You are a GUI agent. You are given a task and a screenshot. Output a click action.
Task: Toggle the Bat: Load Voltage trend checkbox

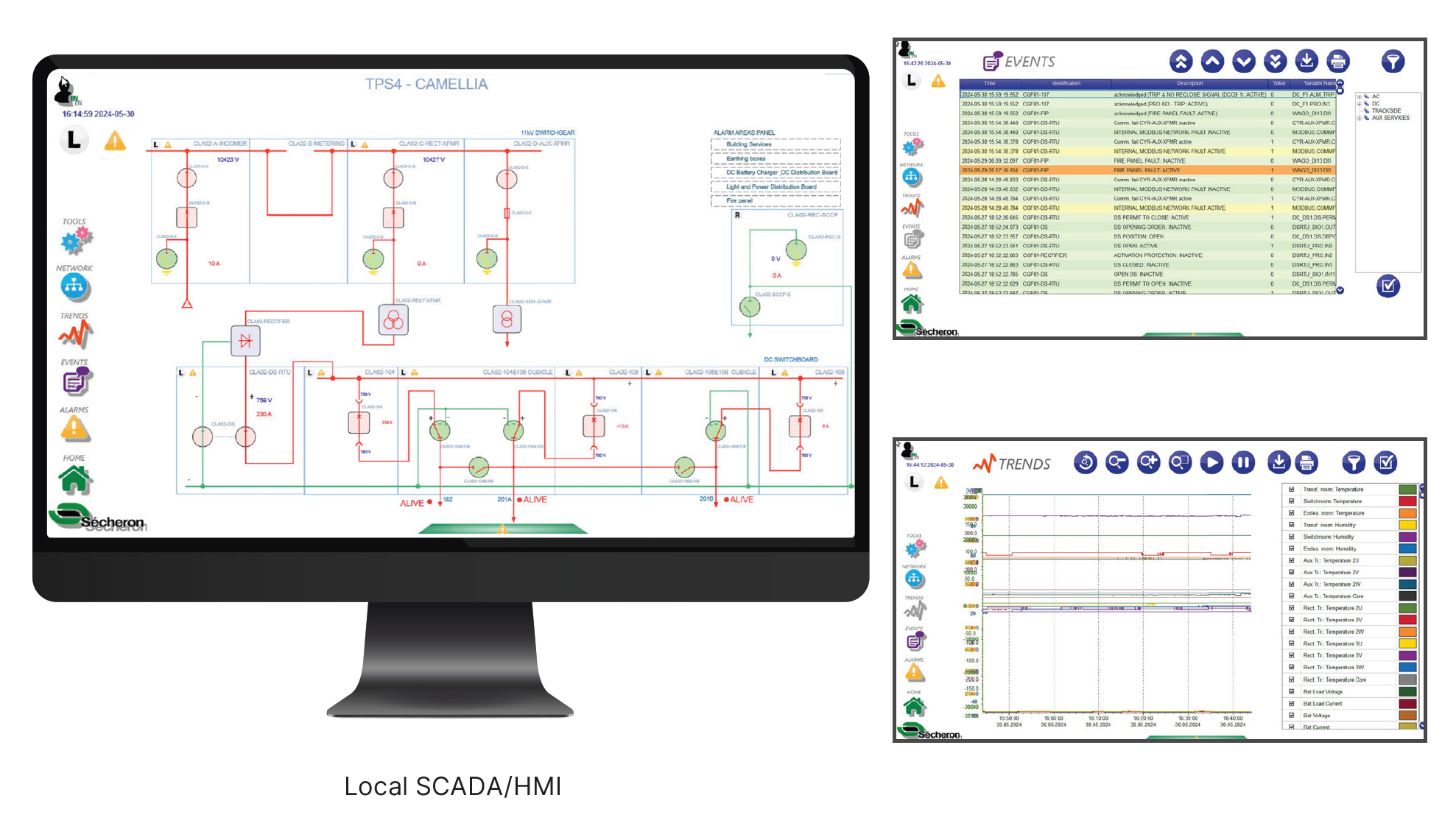click(1291, 691)
